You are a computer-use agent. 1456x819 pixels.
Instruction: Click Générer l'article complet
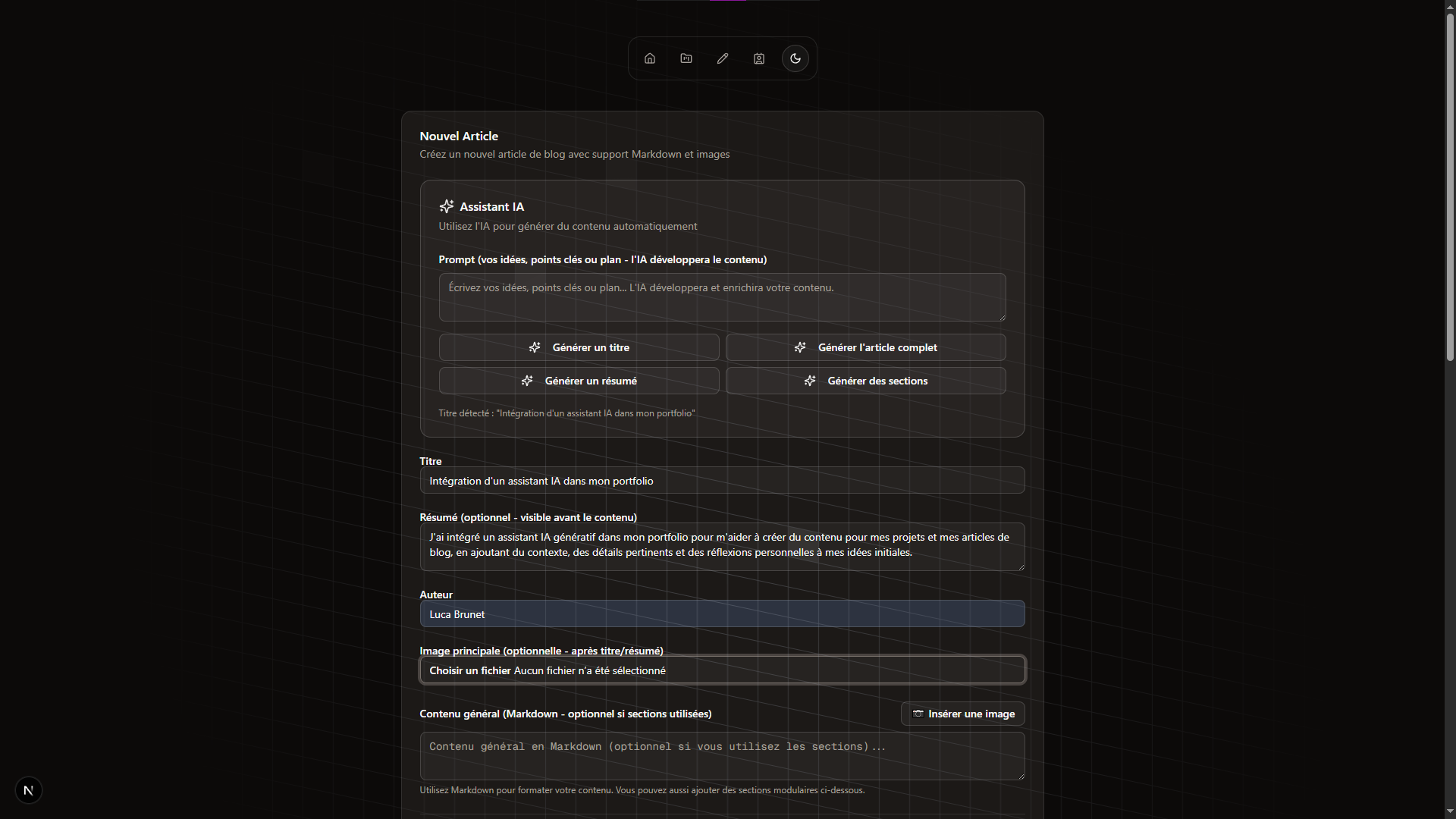tap(865, 347)
